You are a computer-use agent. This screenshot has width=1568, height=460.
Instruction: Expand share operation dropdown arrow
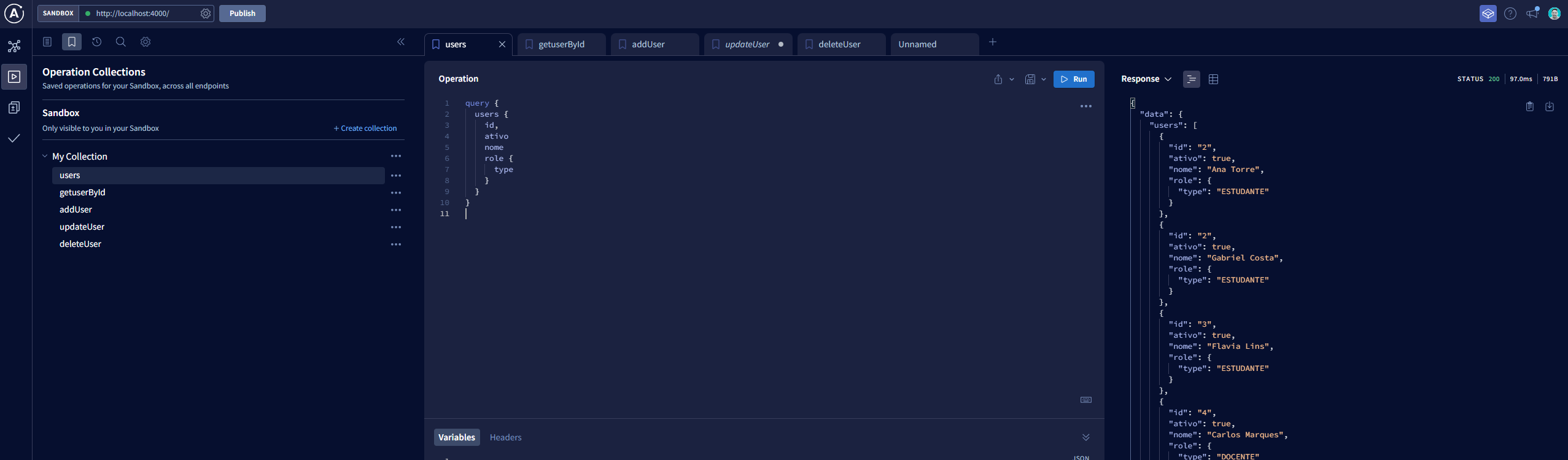tap(1012, 79)
